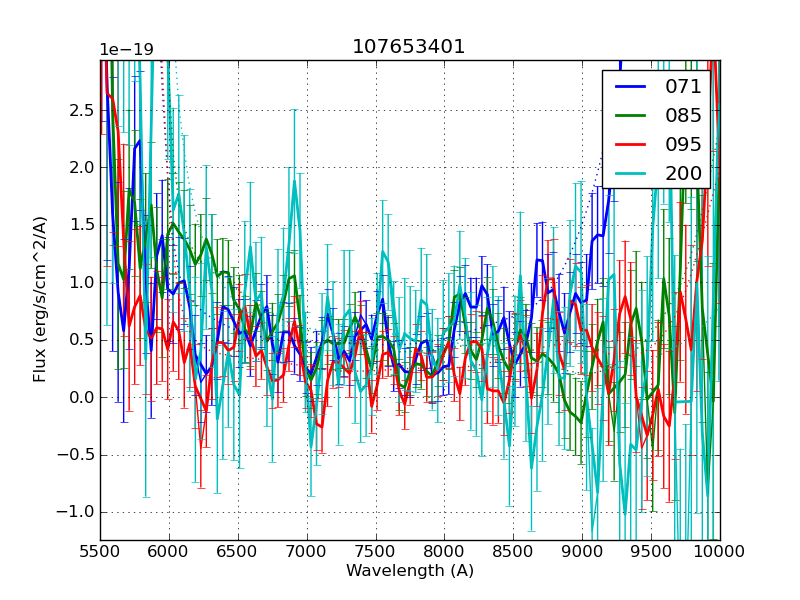Select the 095 legend entry label
The image size is (800, 600).
point(683,144)
